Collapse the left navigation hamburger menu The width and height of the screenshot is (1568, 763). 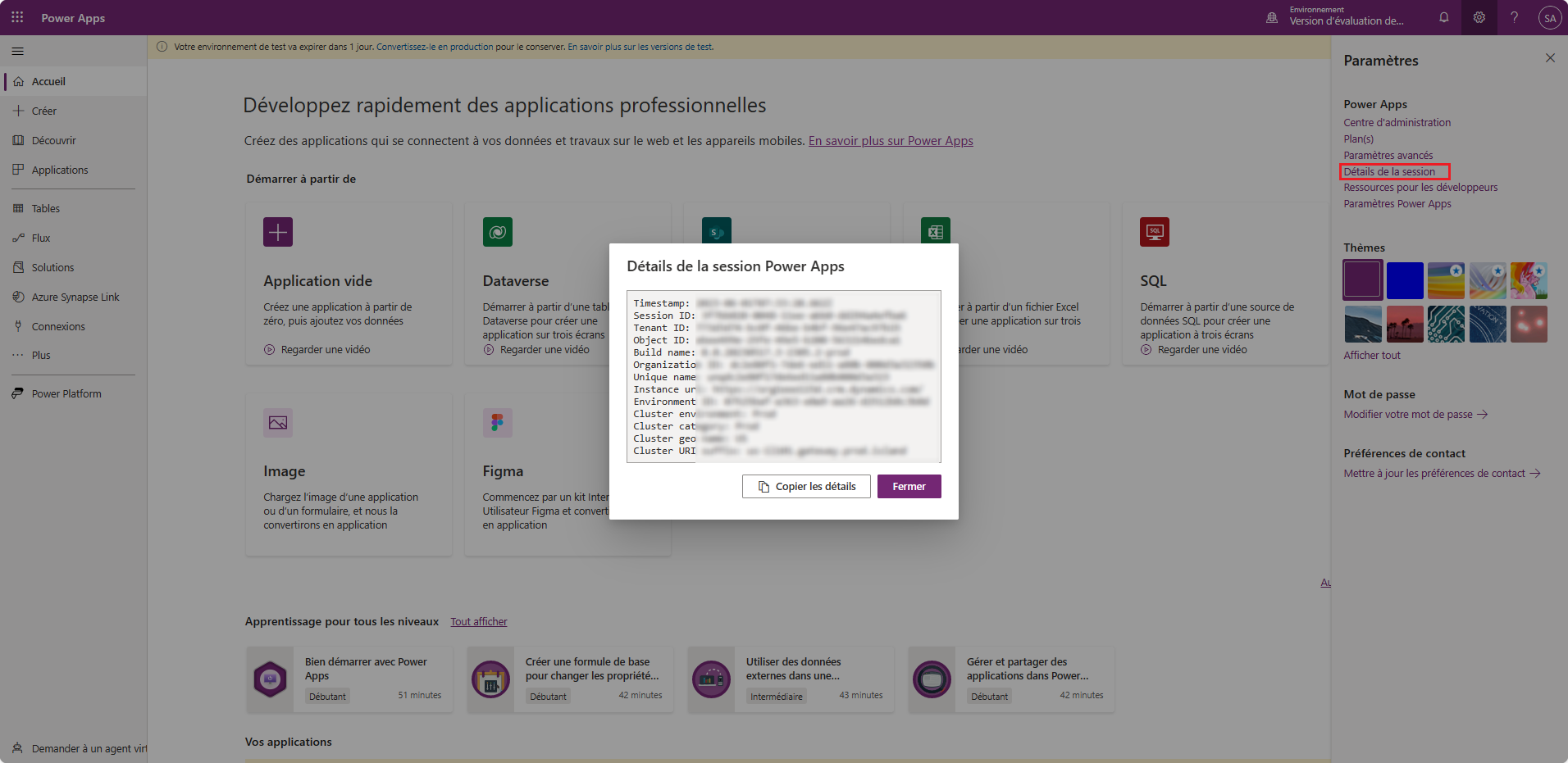[17, 51]
